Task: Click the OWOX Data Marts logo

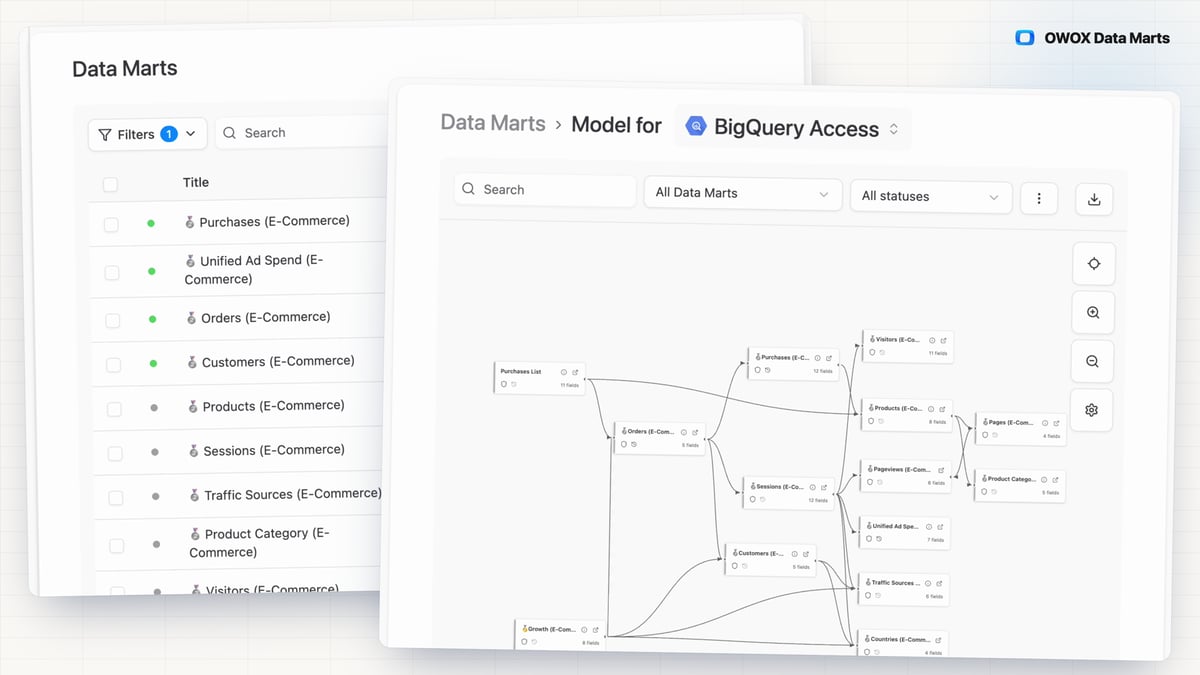Action: click(1092, 38)
